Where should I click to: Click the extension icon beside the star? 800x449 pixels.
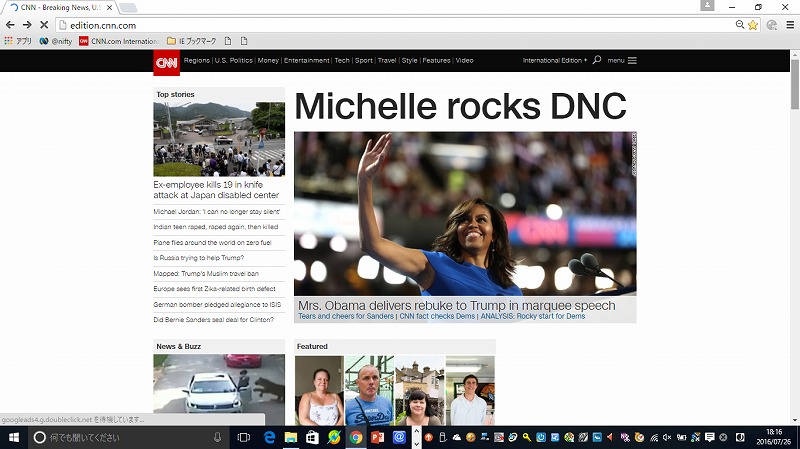click(x=771, y=24)
